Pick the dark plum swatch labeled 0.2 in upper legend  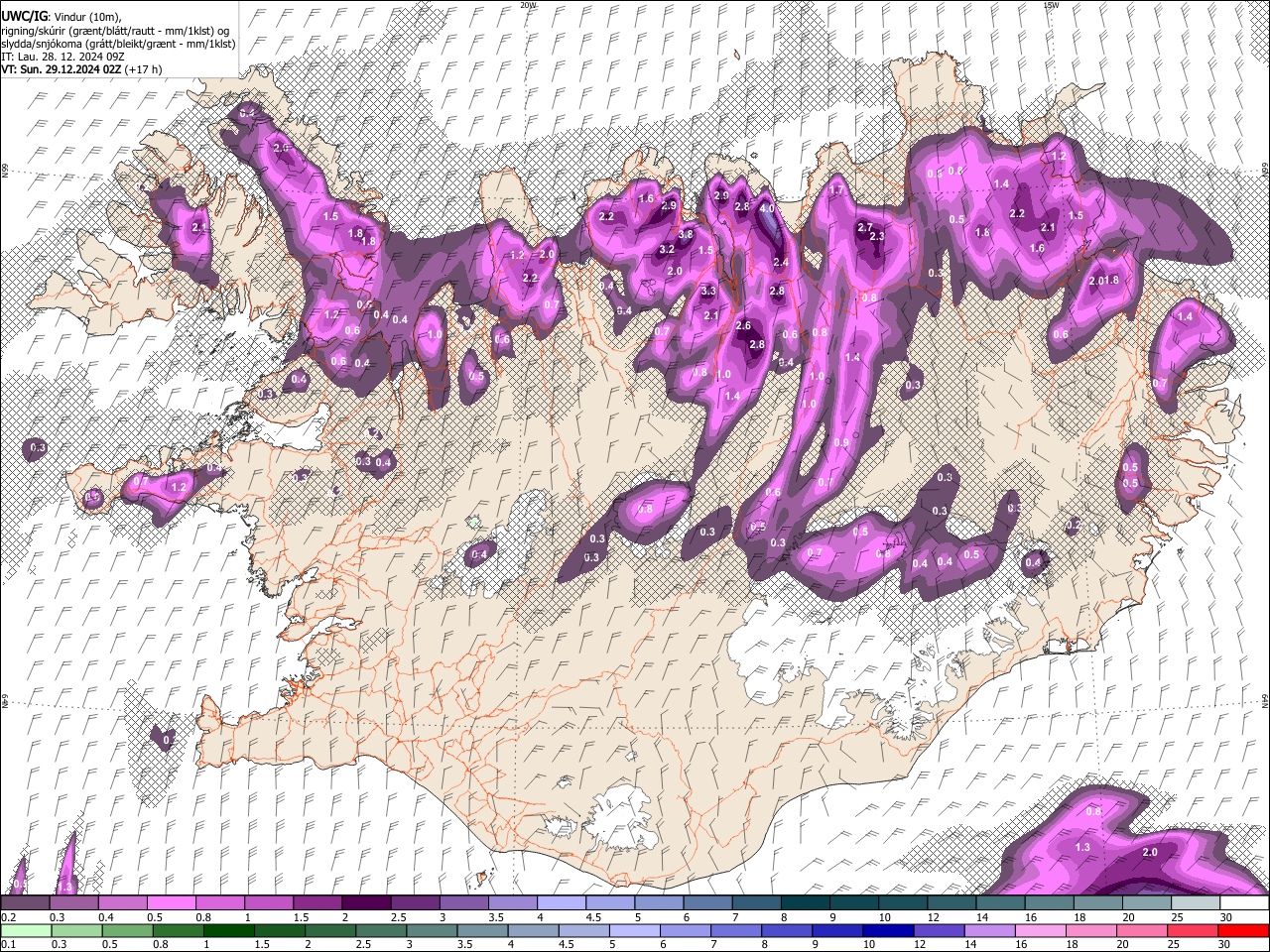(25, 903)
